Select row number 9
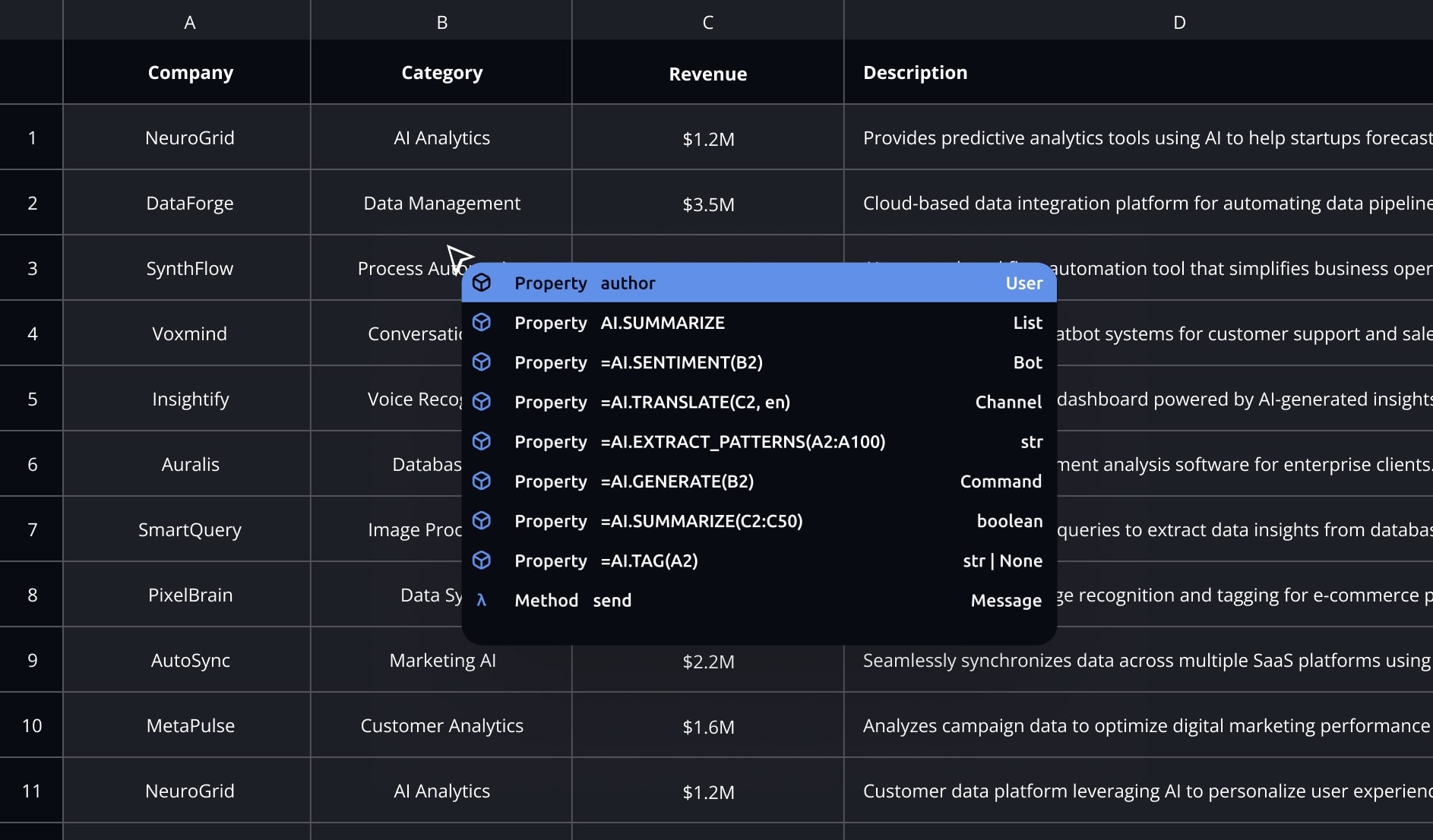The image size is (1433, 840). [x=31, y=659]
